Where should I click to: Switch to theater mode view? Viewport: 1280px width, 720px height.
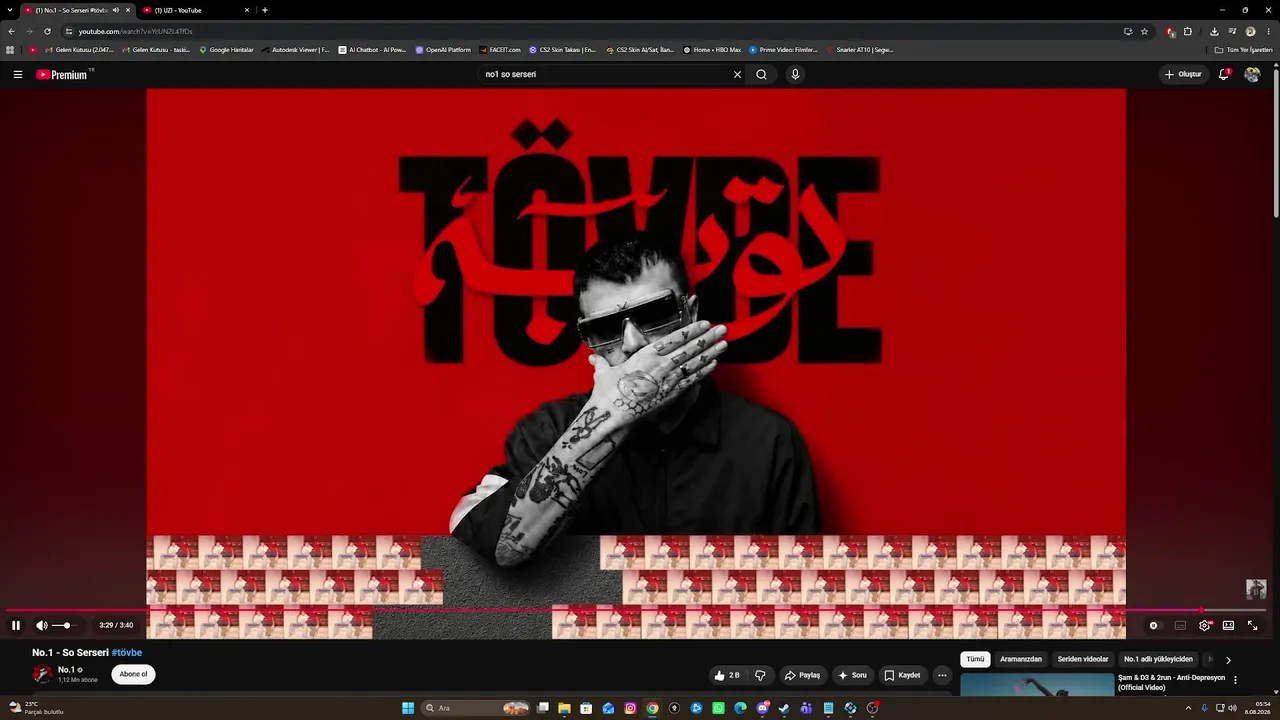pos(1228,625)
